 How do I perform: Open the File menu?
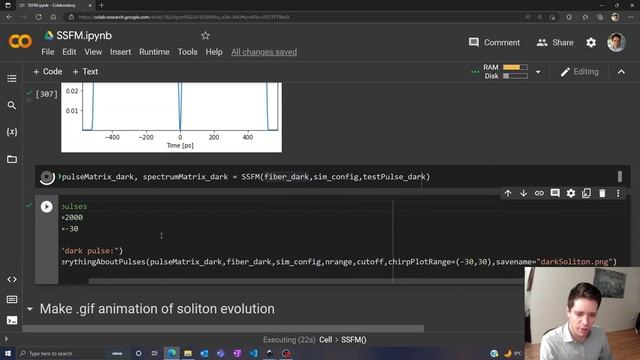[x=48, y=52]
